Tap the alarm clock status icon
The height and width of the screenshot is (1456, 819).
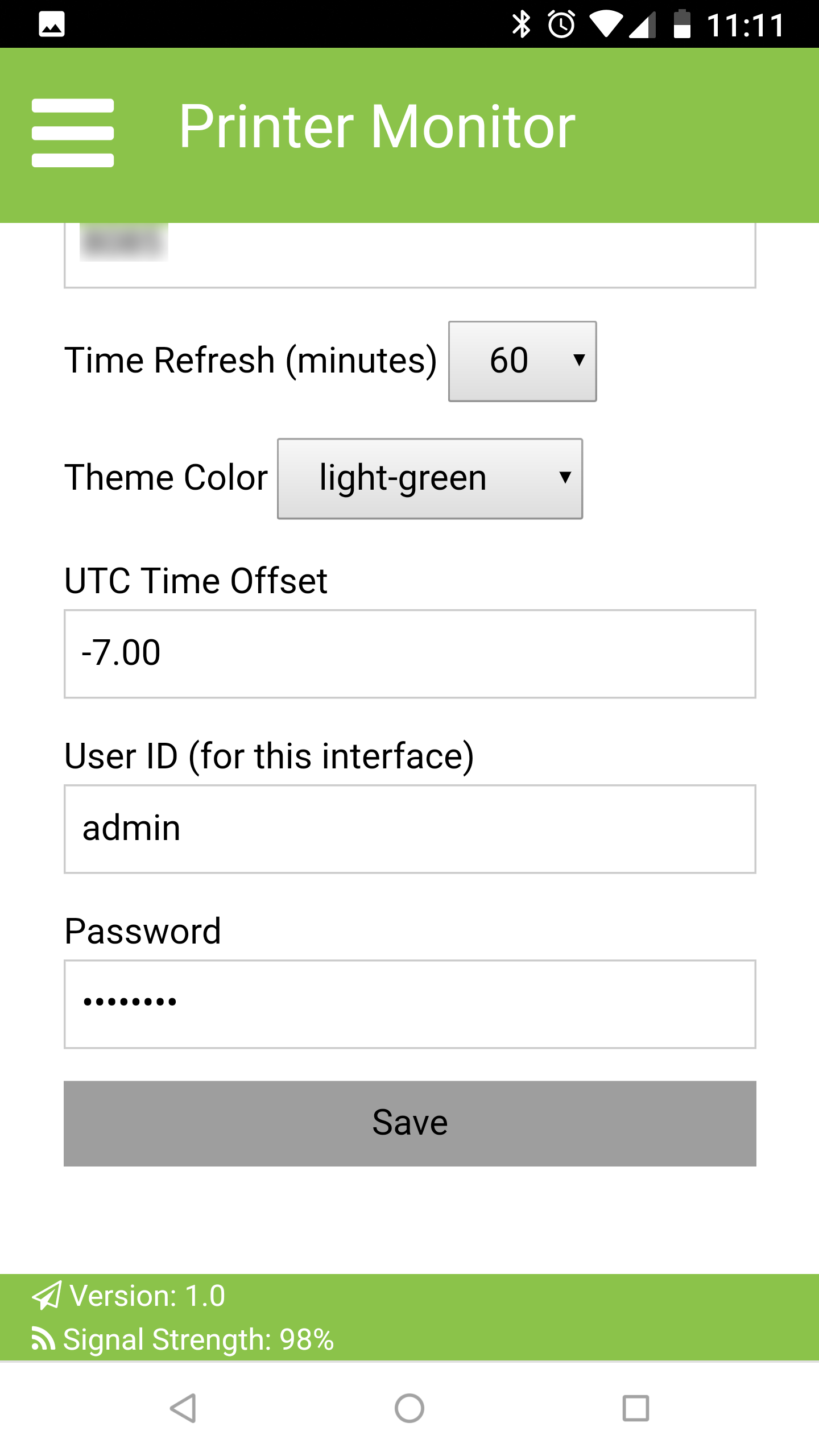point(561,24)
